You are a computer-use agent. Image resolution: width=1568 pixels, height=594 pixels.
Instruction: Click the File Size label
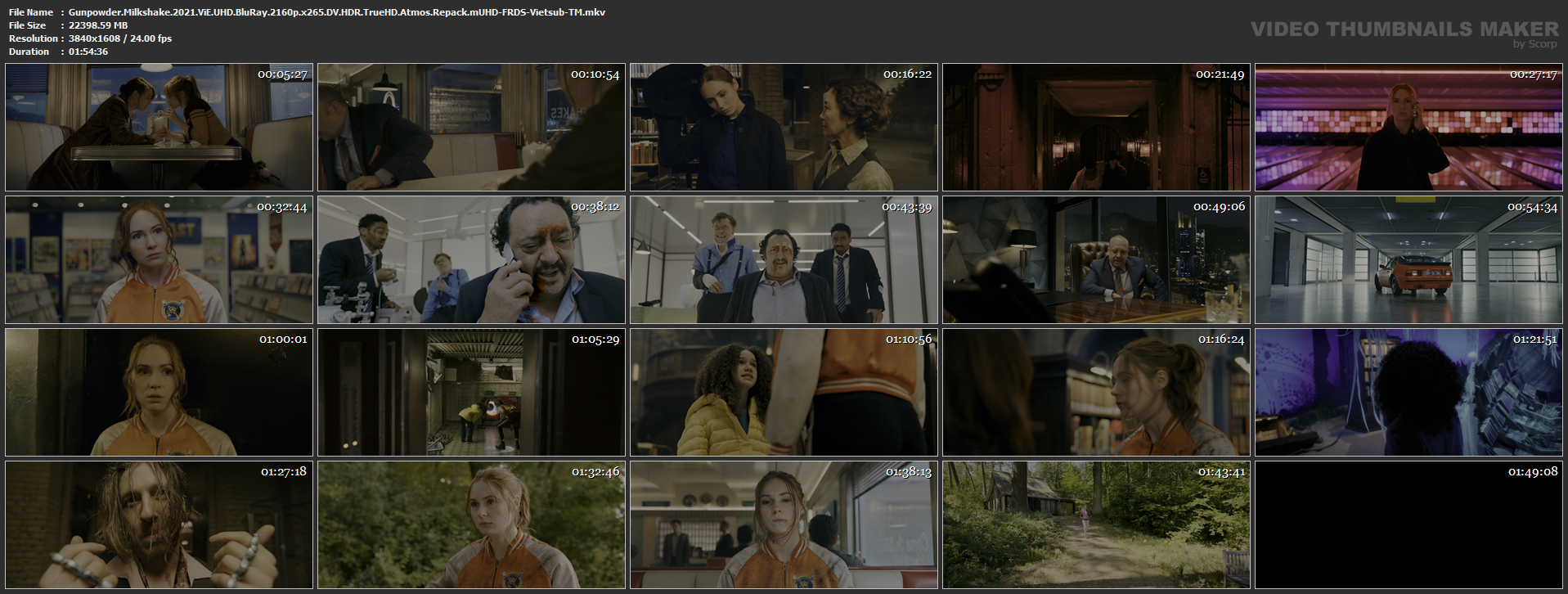[x=28, y=25]
